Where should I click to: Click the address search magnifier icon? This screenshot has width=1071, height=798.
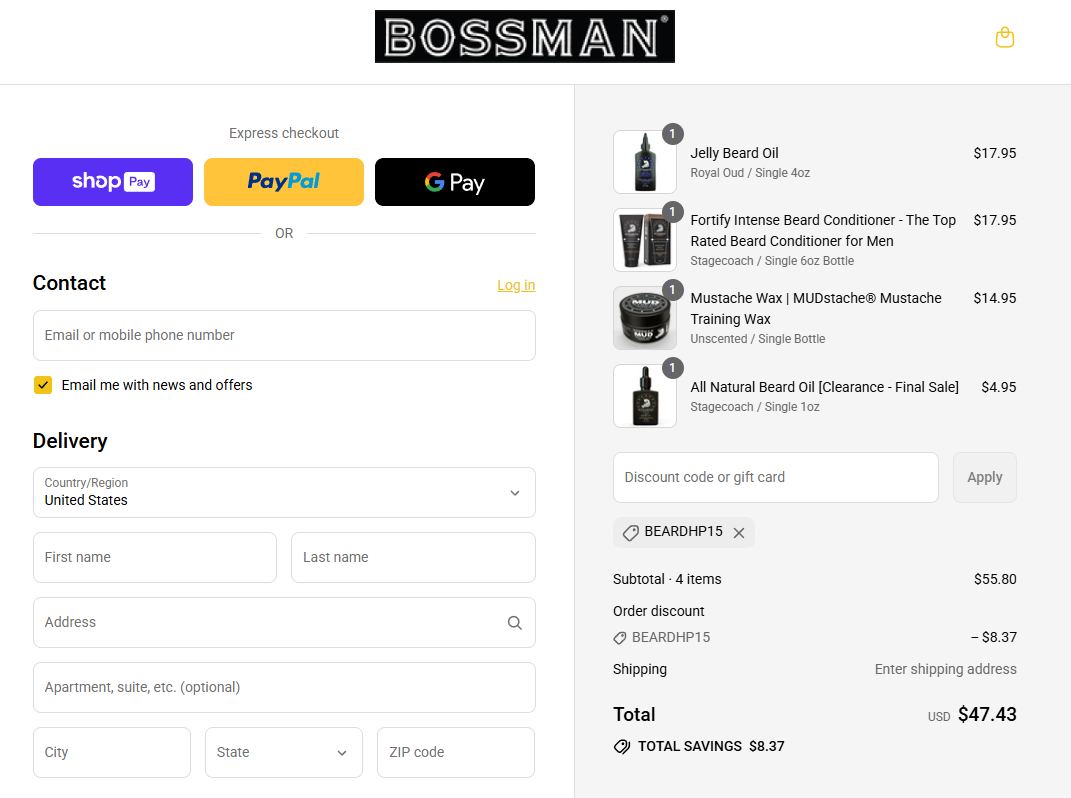pyautogui.click(x=514, y=622)
